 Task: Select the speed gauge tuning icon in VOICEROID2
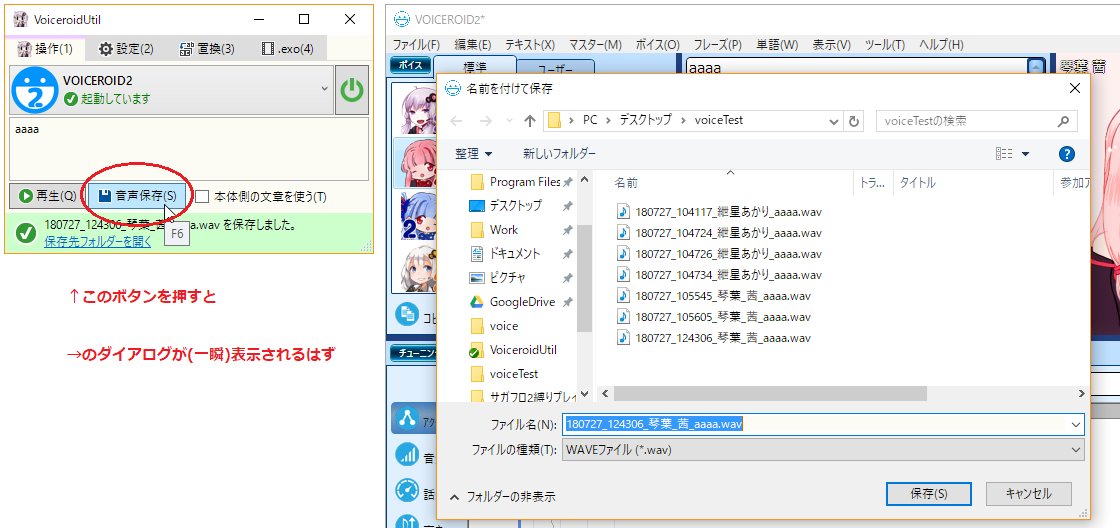(408, 490)
